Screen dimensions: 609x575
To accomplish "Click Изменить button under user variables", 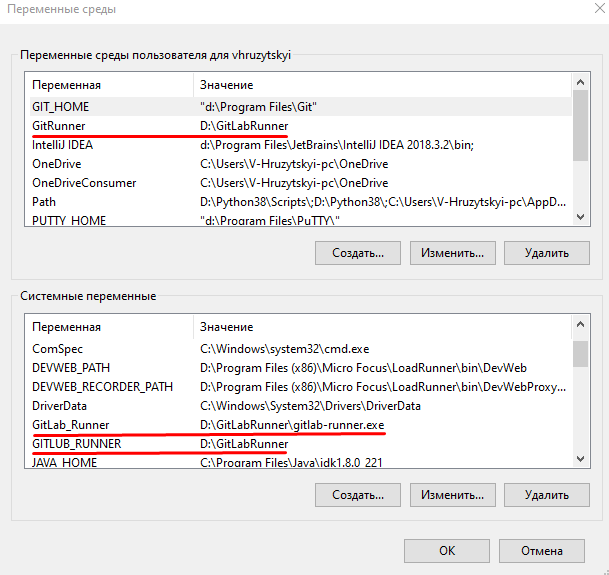I will (x=452, y=253).
